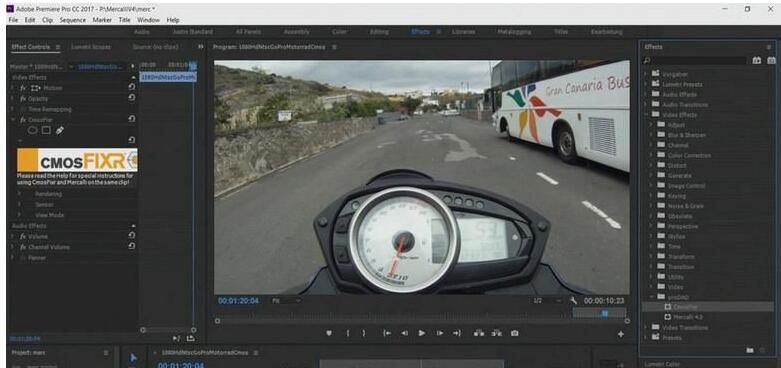Reset the Volume audio effect
The height and width of the screenshot is (368, 781).
click(131, 236)
